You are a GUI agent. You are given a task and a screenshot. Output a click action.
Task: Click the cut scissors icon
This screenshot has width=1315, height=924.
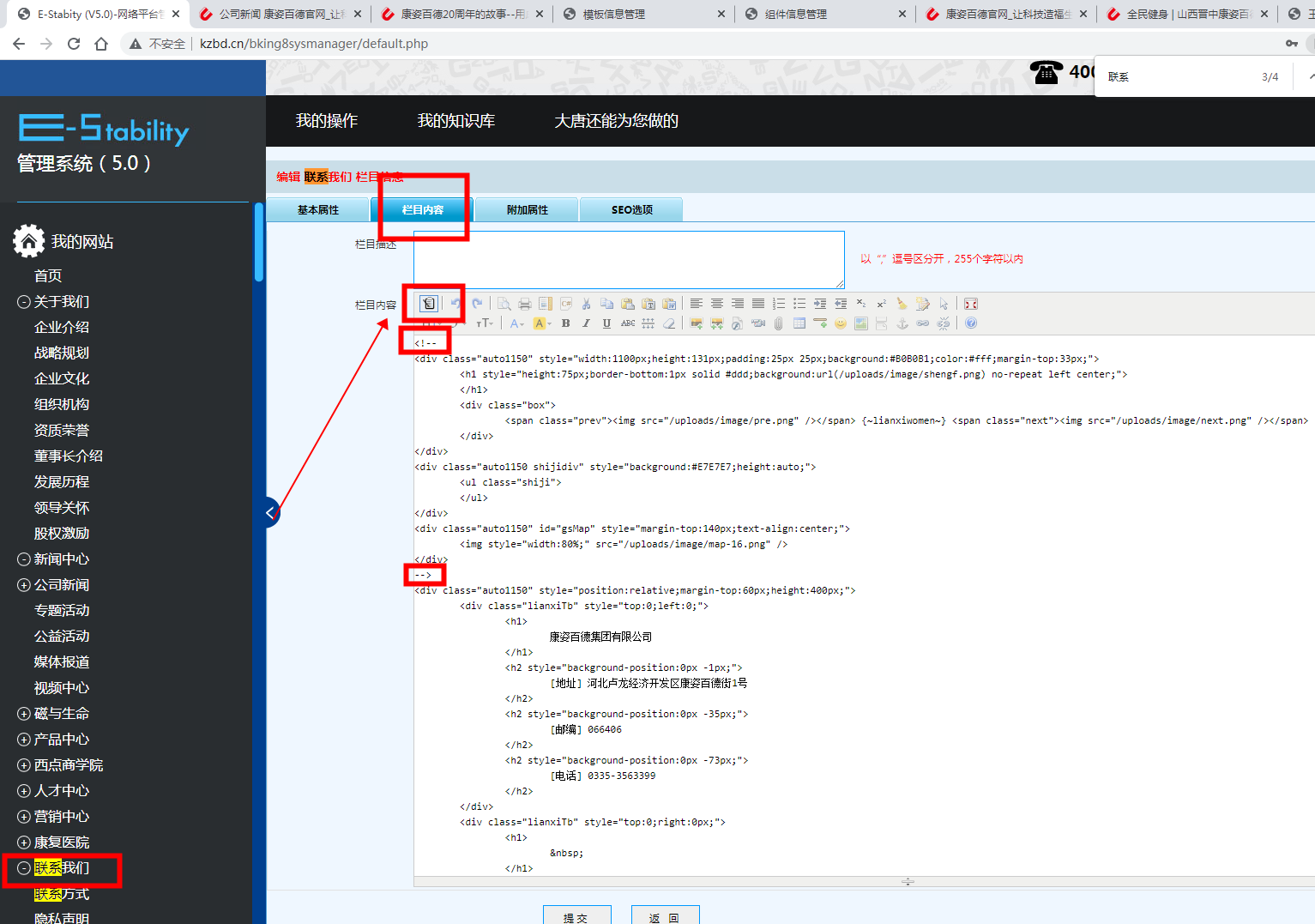click(586, 304)
